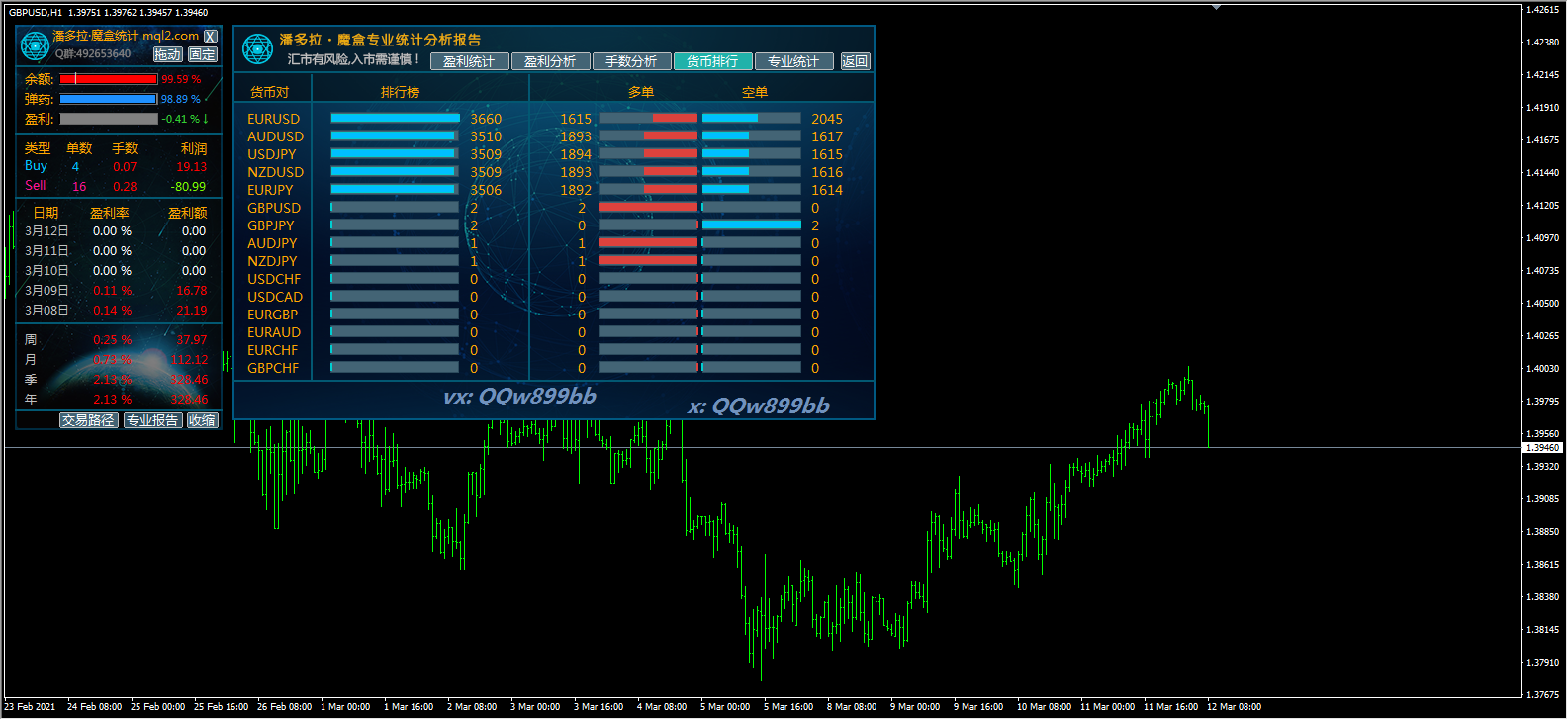Select the GBPJPY currency pair label

[271, 225]
